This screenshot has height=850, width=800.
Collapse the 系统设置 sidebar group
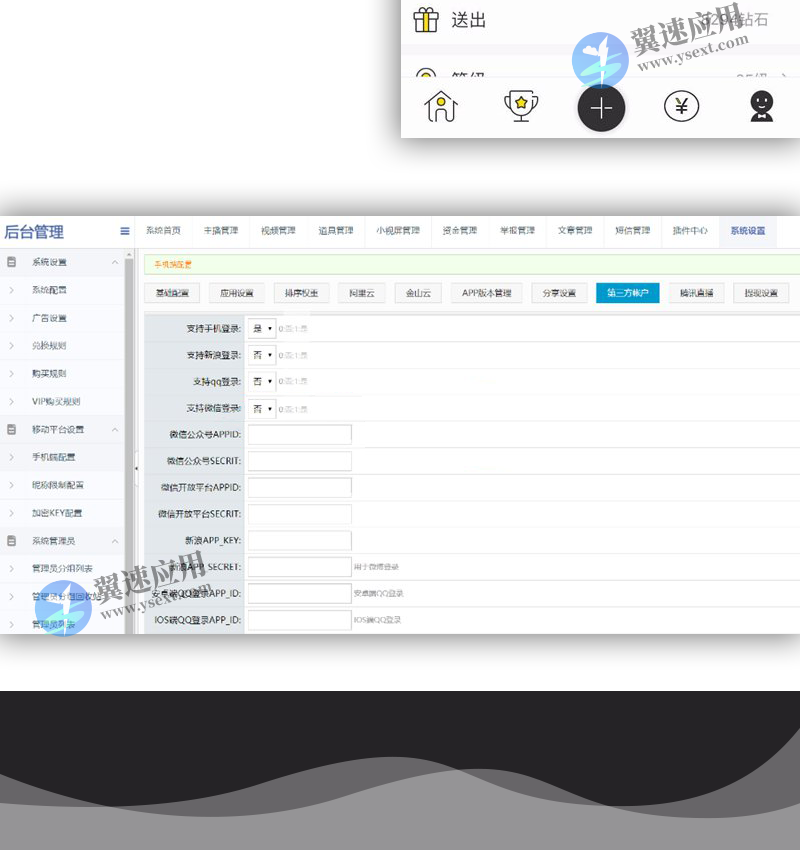[x=113, y=262]
